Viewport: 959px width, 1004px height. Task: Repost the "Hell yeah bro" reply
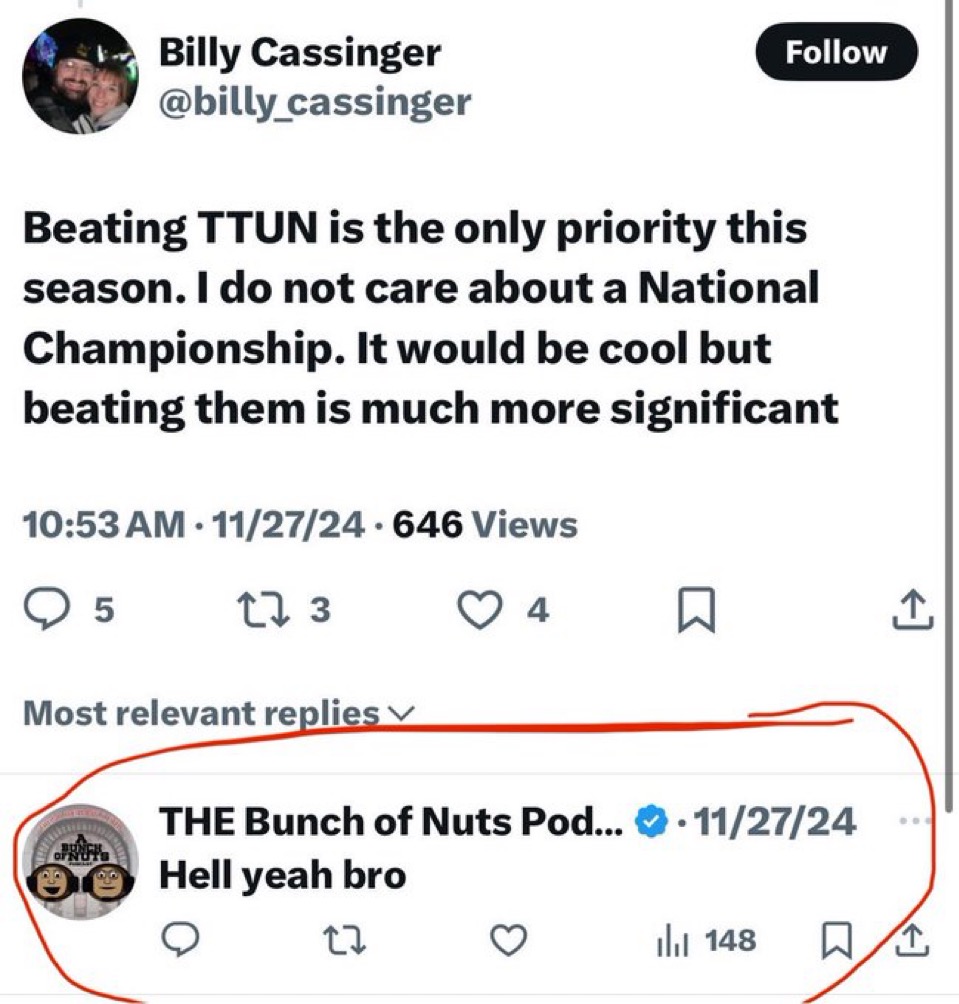coord(342,940)
